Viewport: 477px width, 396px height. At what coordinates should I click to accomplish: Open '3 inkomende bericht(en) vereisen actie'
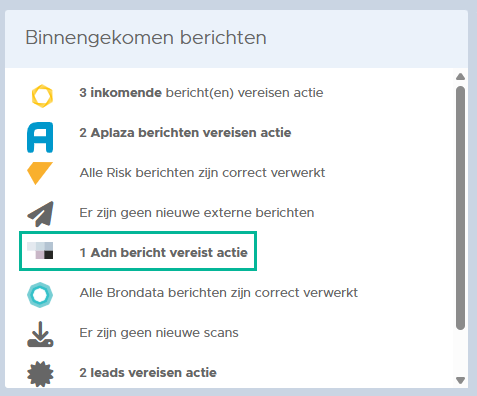point(201,93)
